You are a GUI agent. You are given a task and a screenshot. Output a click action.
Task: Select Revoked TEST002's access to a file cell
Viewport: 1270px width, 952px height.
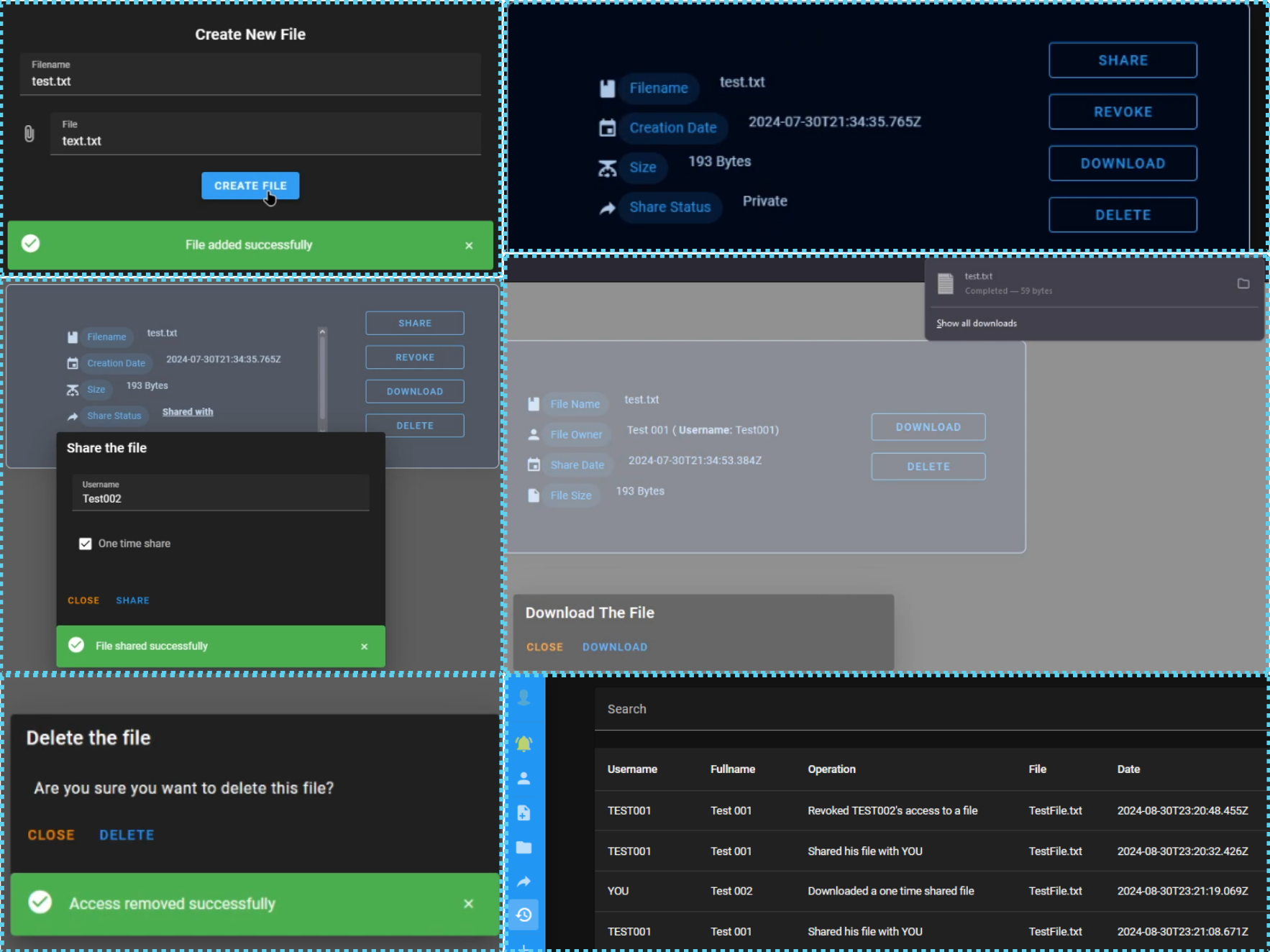coord(892,811)
